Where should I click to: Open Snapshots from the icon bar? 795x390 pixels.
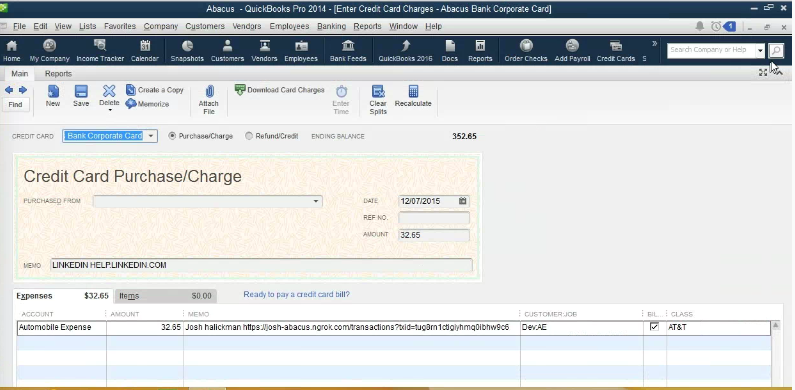187,51
